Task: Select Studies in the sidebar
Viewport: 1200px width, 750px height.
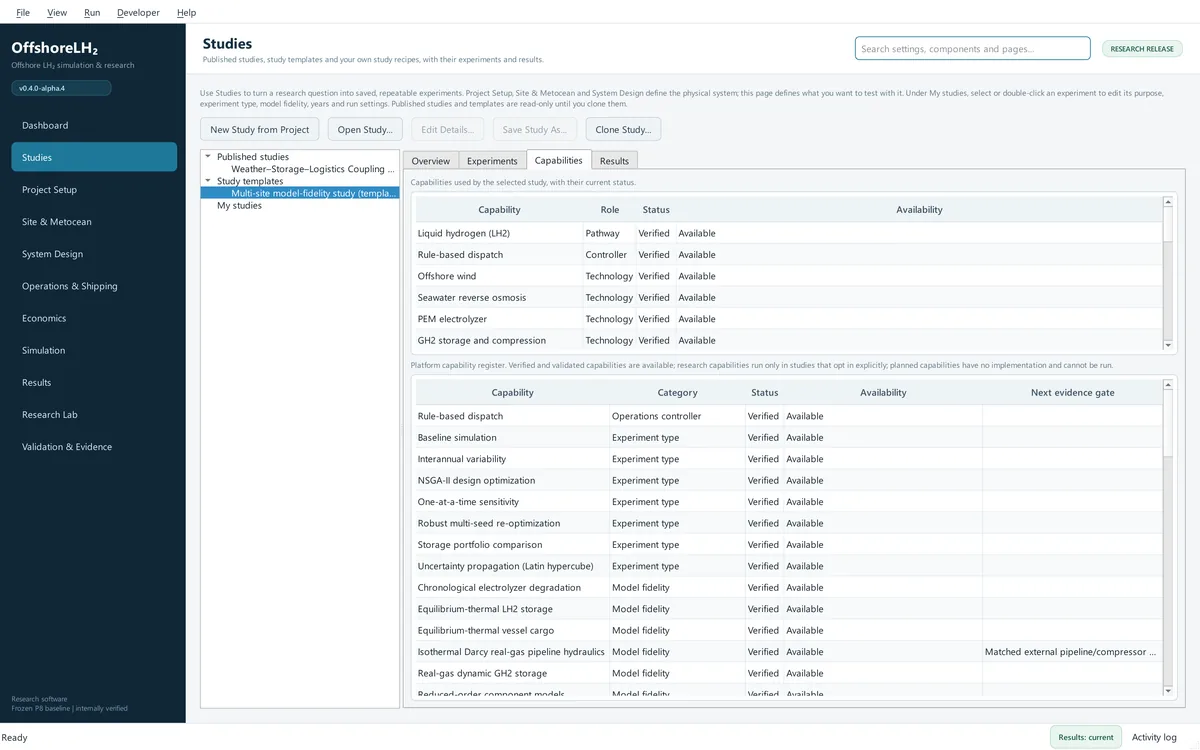Action: click(94, 157)
